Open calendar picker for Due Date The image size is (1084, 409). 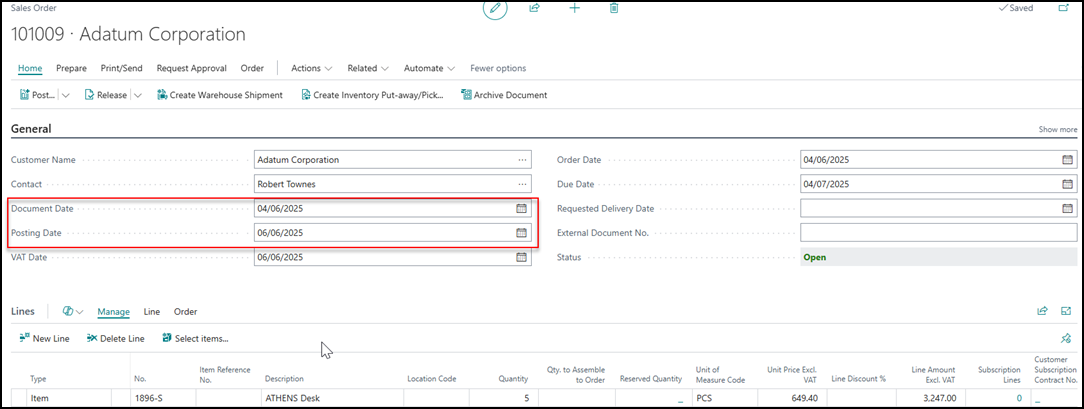point(1067,184)
